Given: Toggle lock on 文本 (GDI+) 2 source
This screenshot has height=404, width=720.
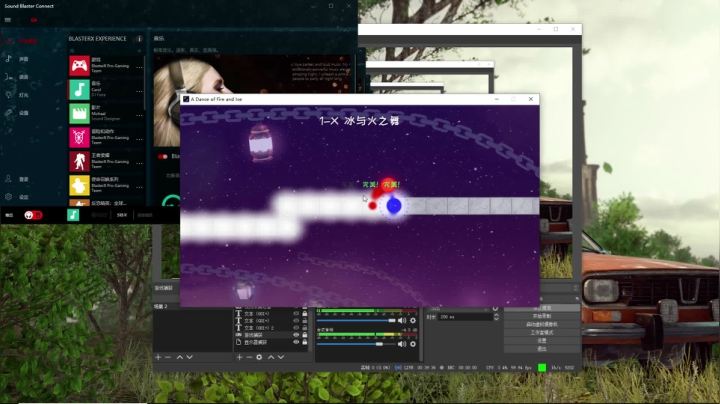Looking at the screenshot, I should coord(304,328).
